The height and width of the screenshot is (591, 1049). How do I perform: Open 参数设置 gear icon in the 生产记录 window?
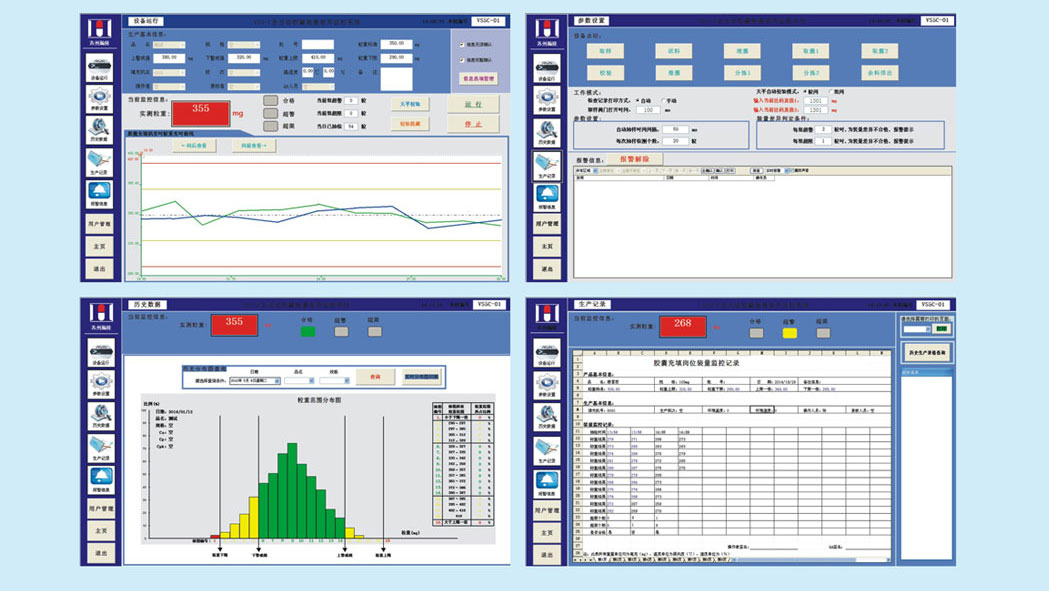coord(547,385)
